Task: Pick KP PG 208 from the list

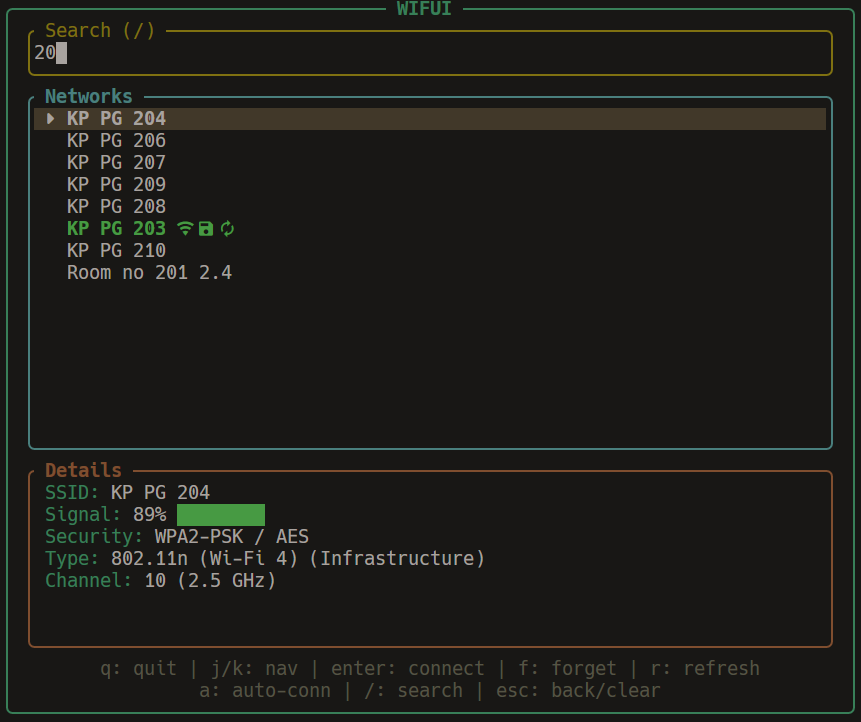Action: coord(116,207)
